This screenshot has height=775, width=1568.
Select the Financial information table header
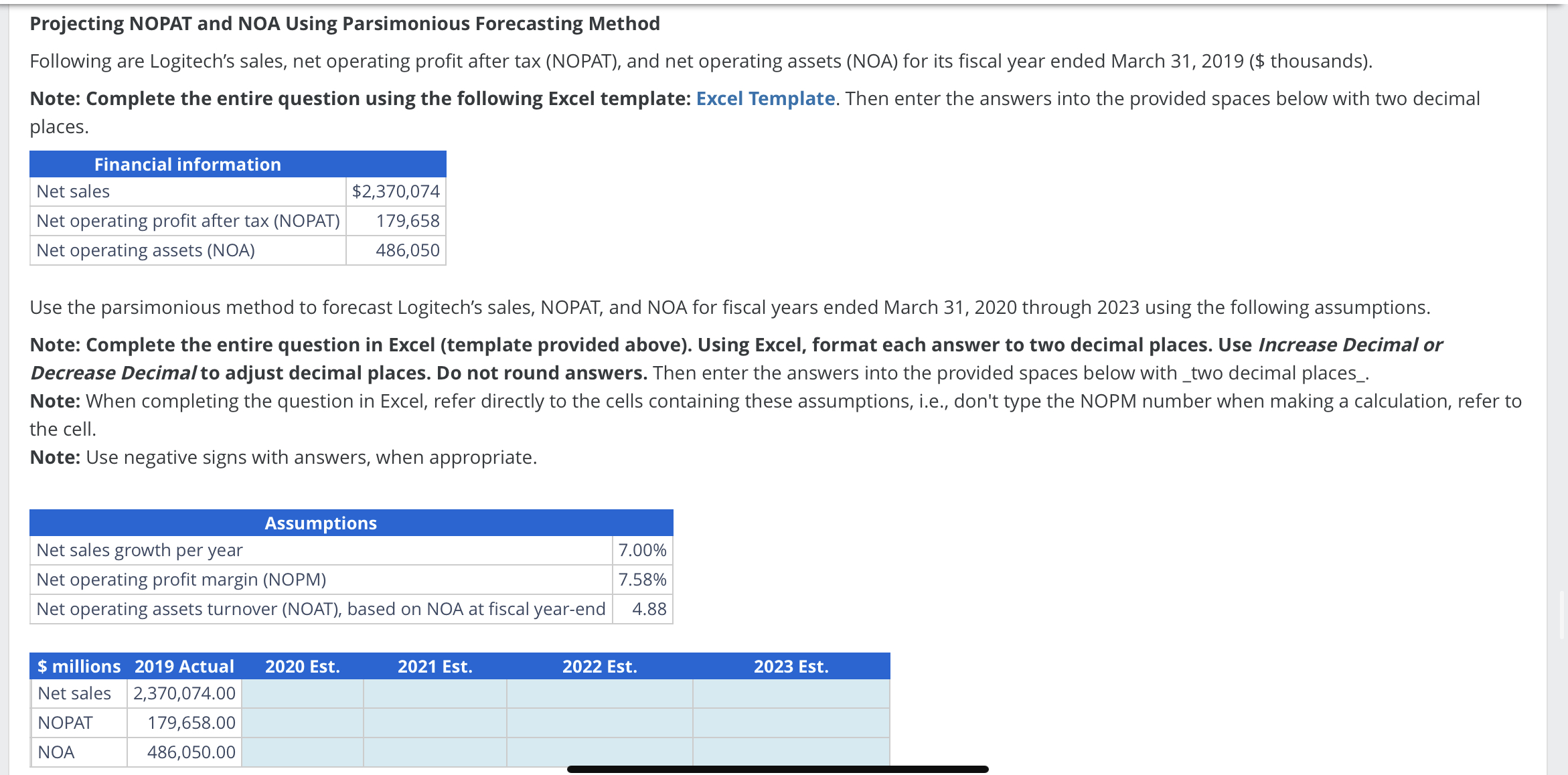click(x=187, y=163)
